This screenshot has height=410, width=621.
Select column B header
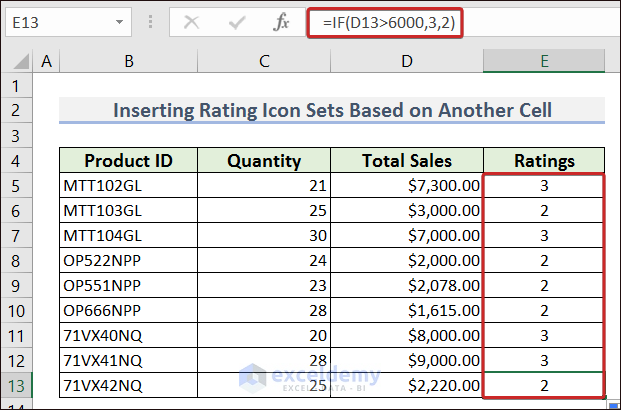tap(128, 62)
